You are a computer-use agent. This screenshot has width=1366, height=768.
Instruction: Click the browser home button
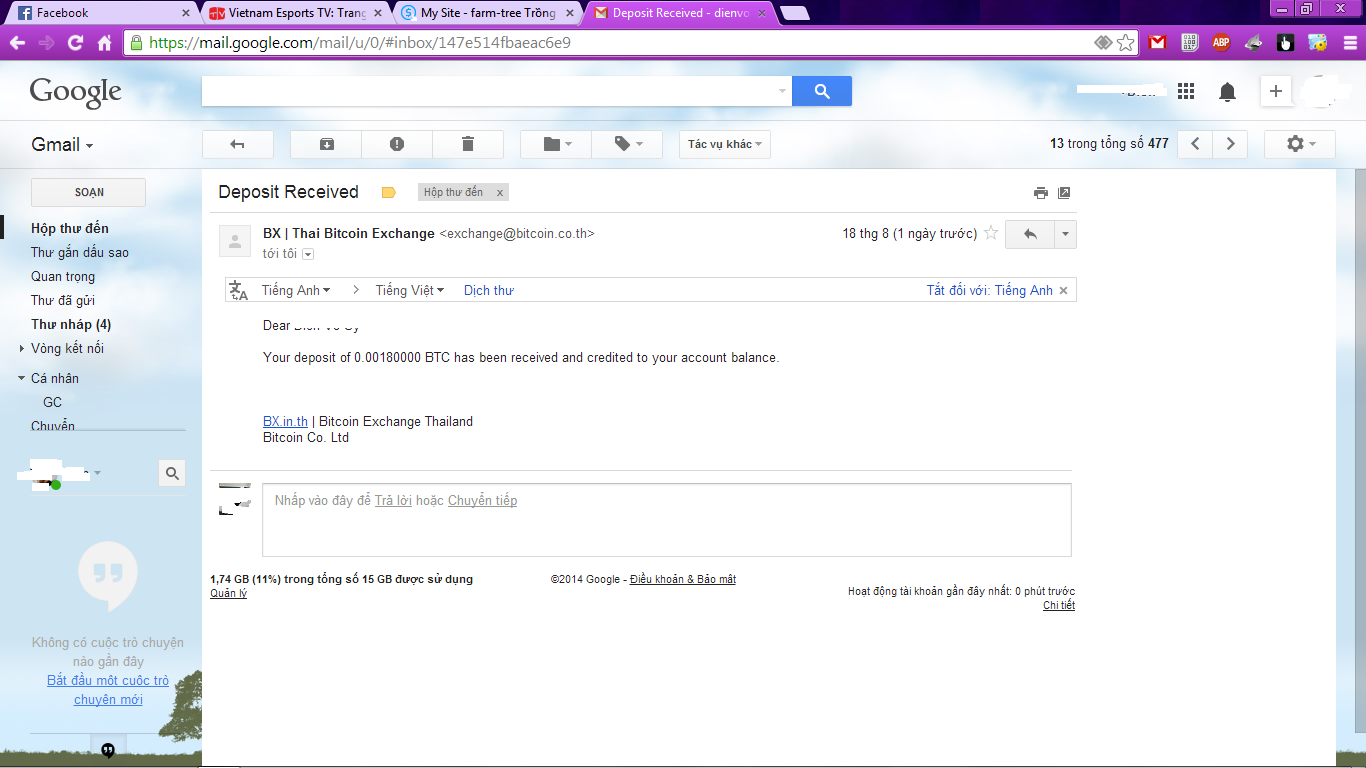pyautogui.click(x=104, y=43)
